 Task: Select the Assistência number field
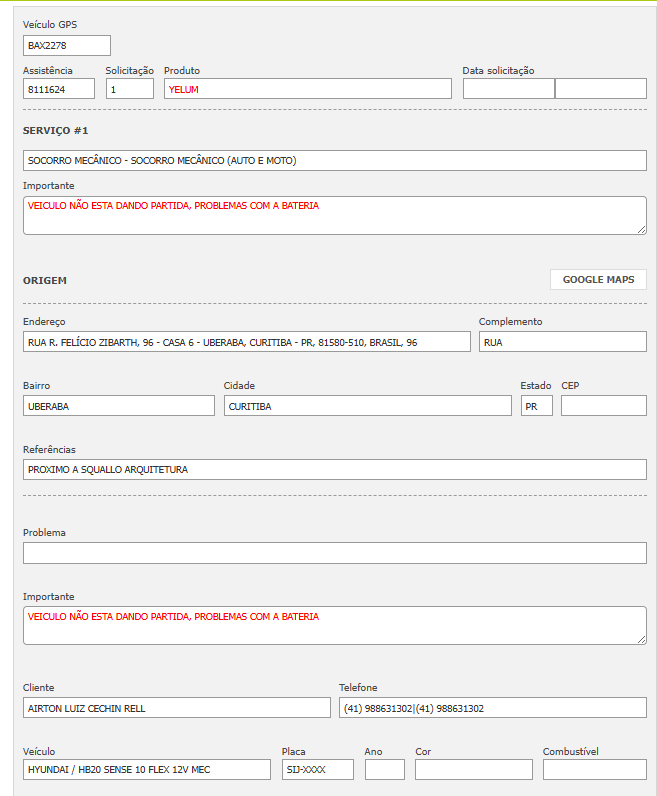59,89
